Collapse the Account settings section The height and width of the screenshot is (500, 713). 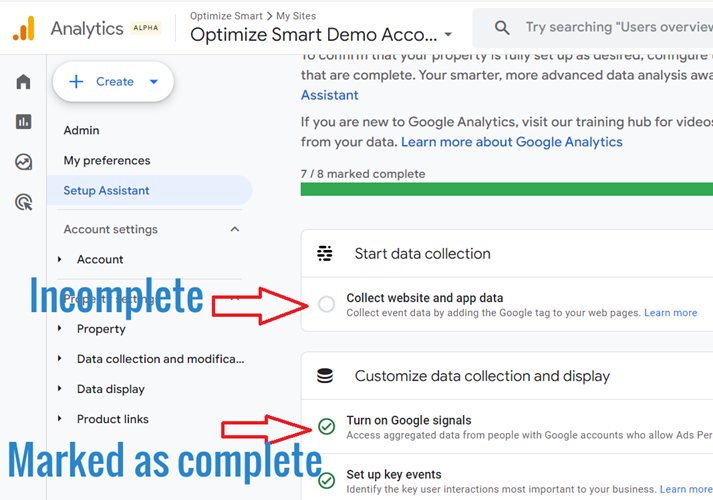(x=235, y=229)
